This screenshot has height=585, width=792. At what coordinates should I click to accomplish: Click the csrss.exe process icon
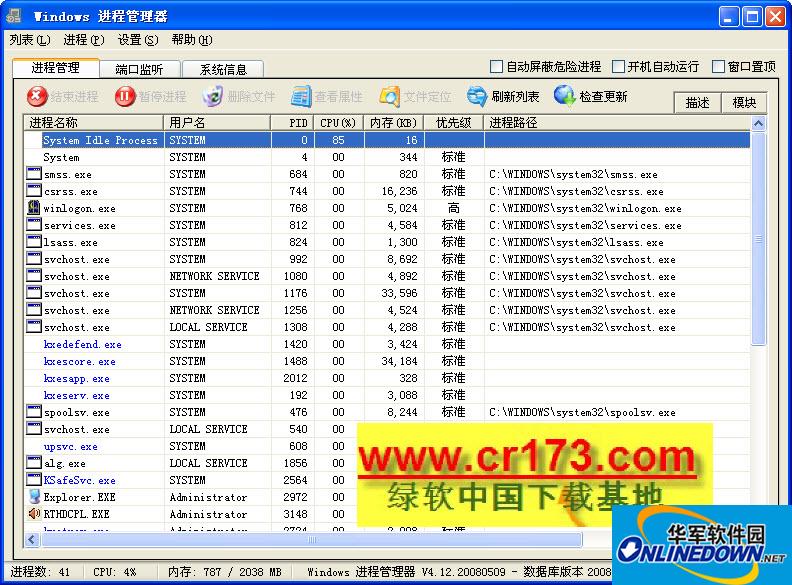34,191
